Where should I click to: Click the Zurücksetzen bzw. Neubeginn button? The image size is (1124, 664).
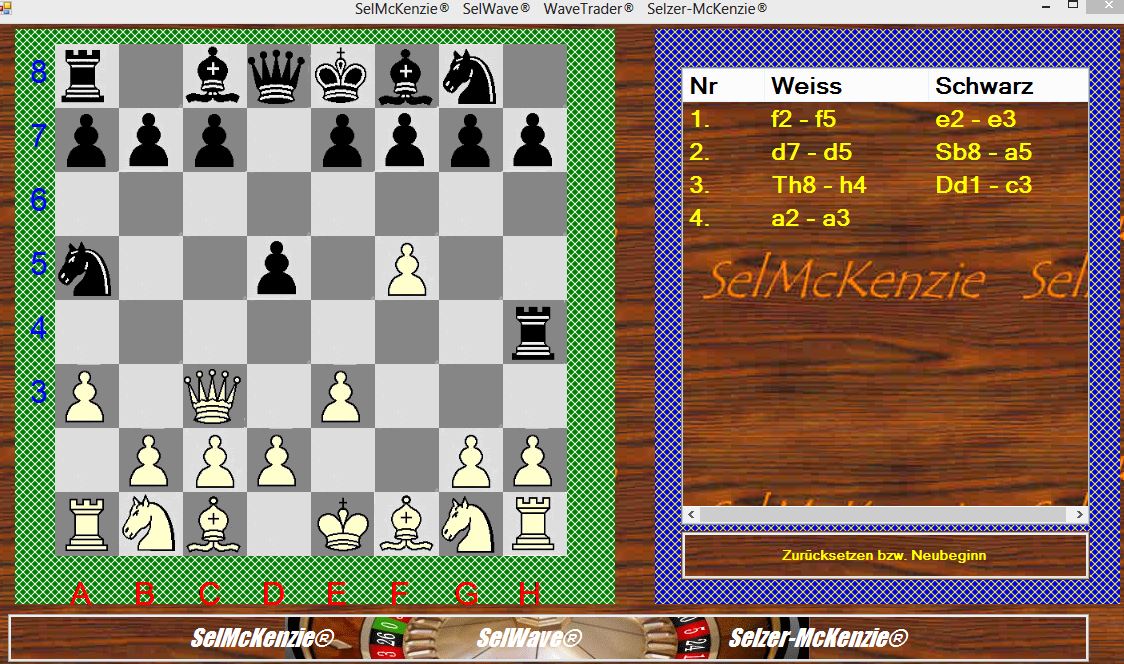(x=885, y=555)
